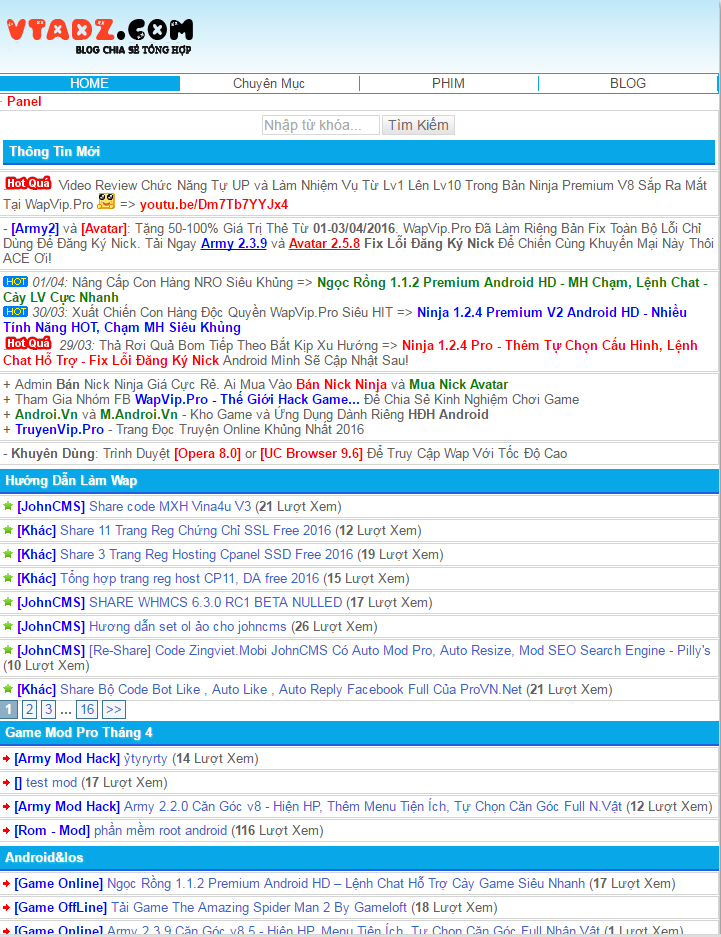
Task: Click the Android&Ios section header
Action: point(359,858)
